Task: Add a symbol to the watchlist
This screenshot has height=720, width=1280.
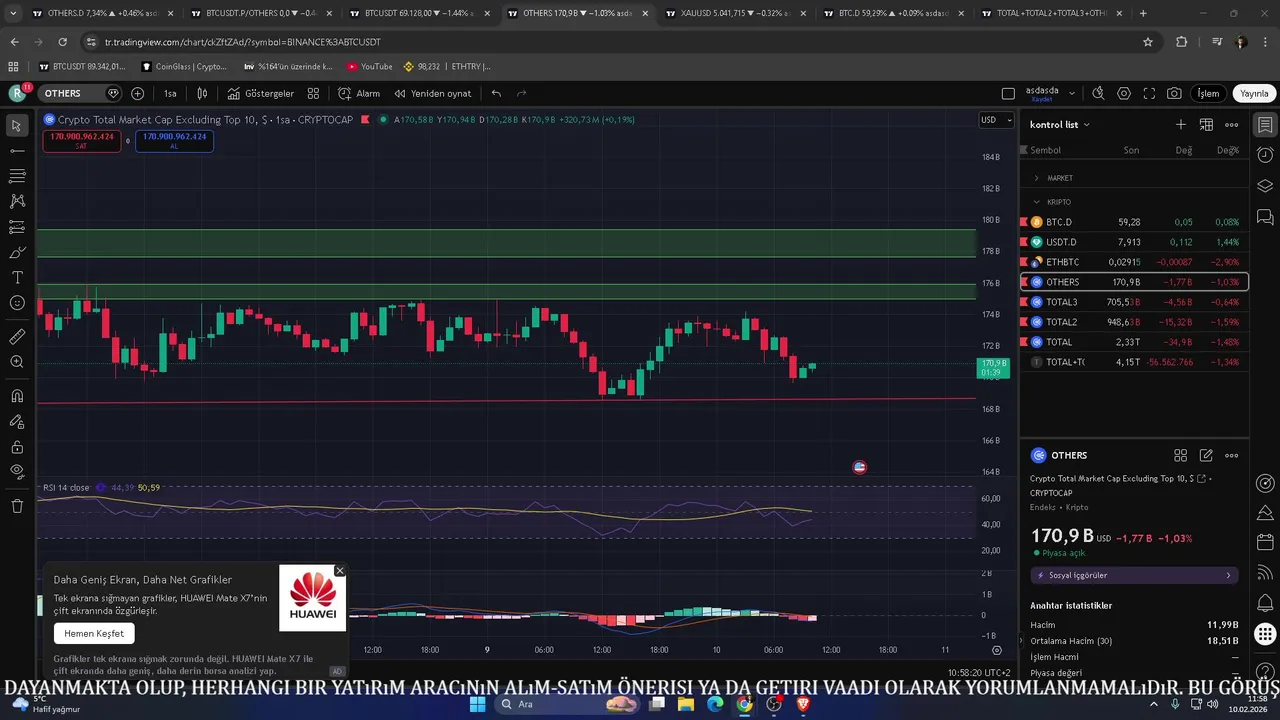Action: coord(1181,125)
